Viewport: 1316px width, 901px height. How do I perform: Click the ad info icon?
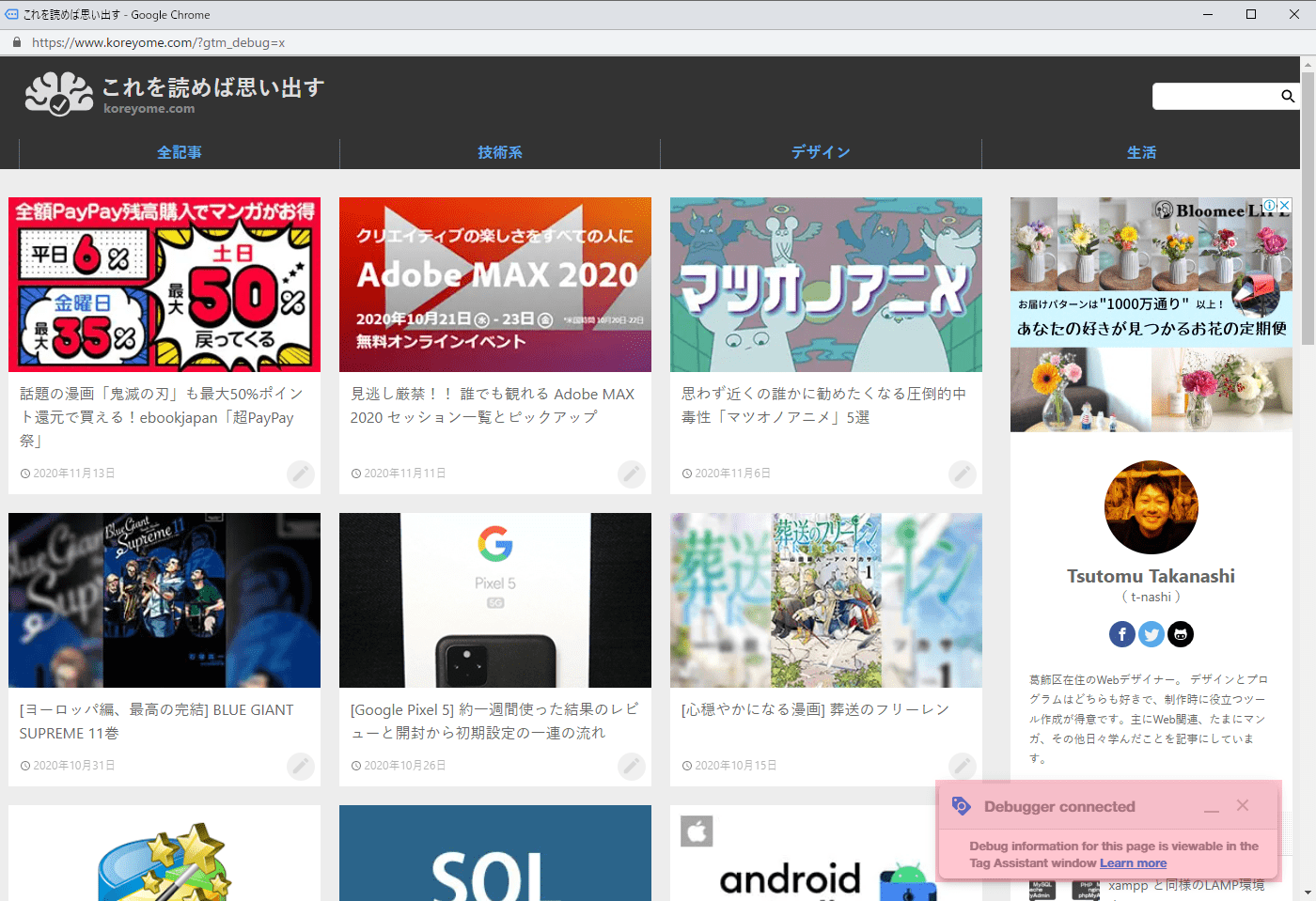(1270, 205)
